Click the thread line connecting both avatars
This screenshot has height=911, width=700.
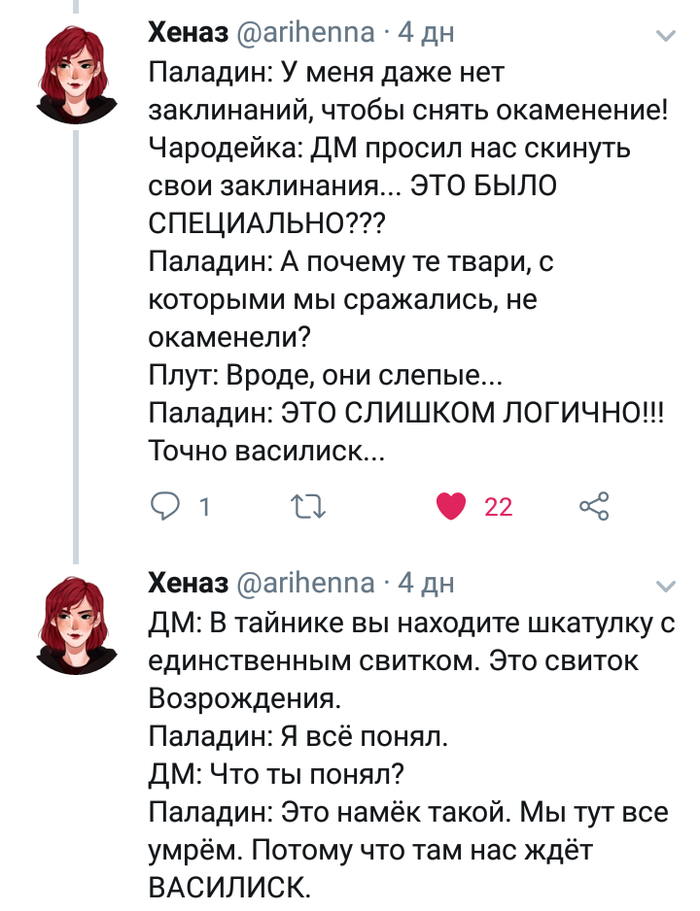tap(77, 340)
